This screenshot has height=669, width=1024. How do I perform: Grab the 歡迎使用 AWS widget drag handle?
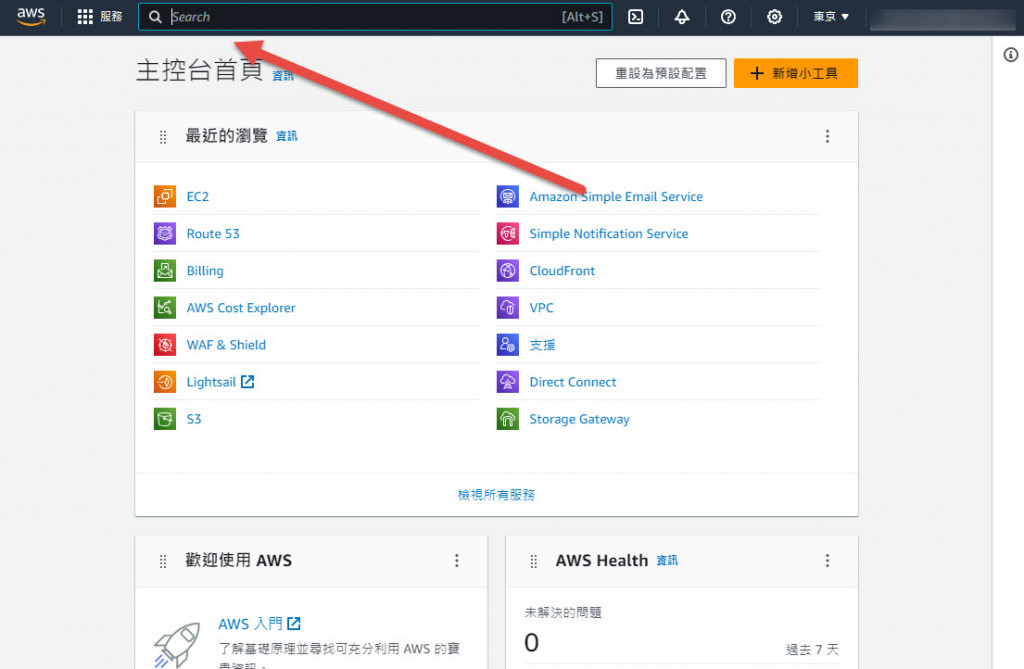pyautogui.click(x=163, y=561)
